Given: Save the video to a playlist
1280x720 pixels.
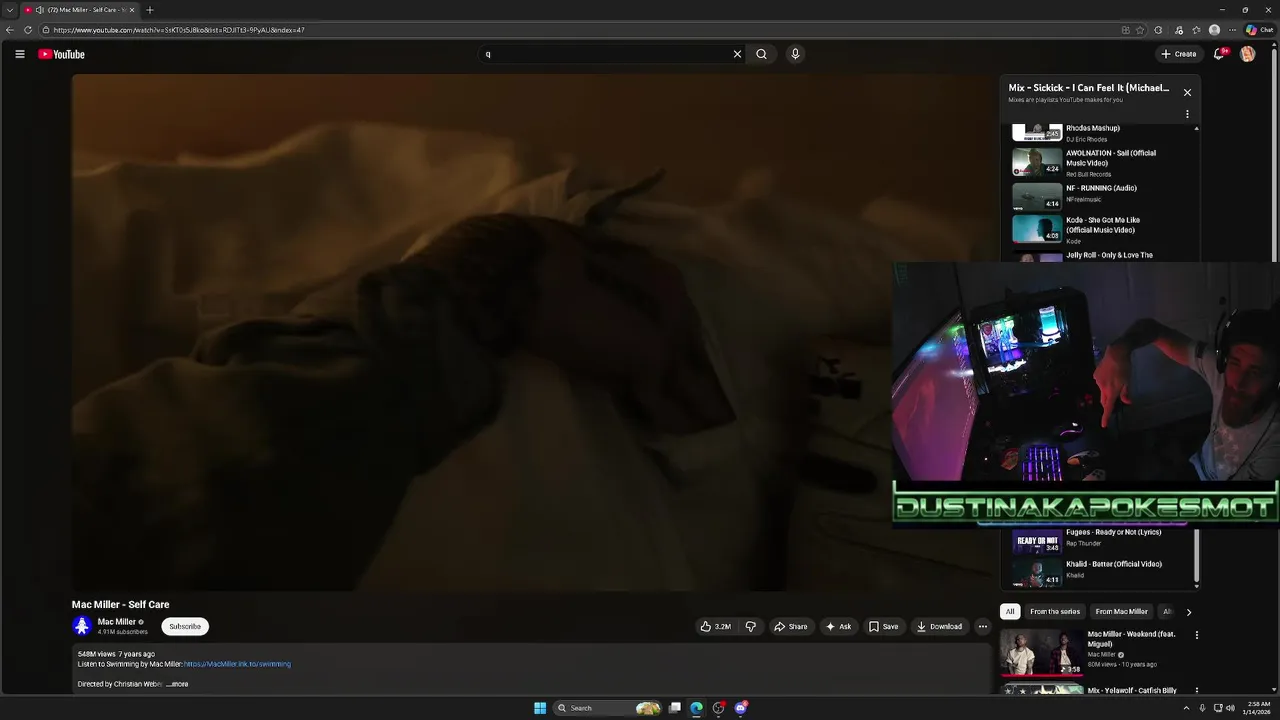Looking at the screenshot, I should (x=883, y=626).
